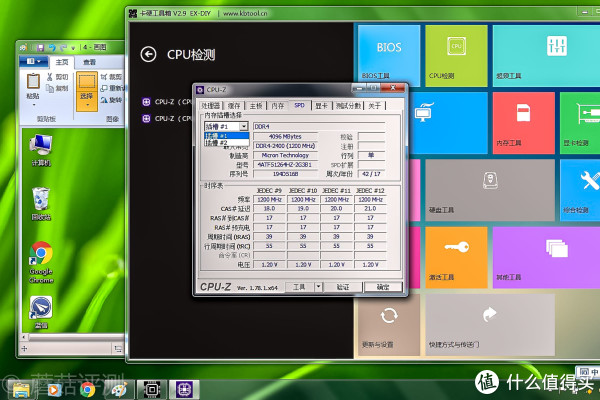The image size is (600, 400).
Task: Click the 4096 MBytes module size field
Action: 285,137
